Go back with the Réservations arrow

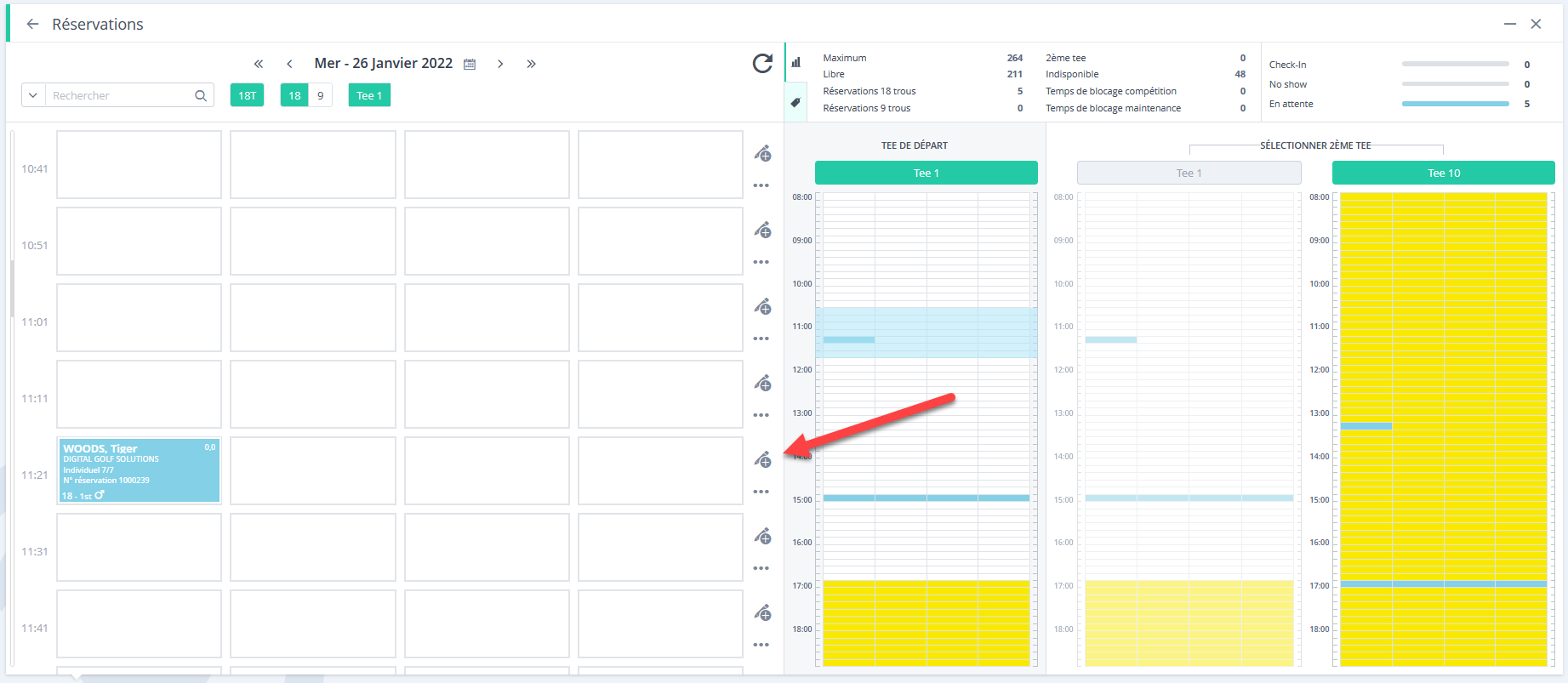click(32, 24)
